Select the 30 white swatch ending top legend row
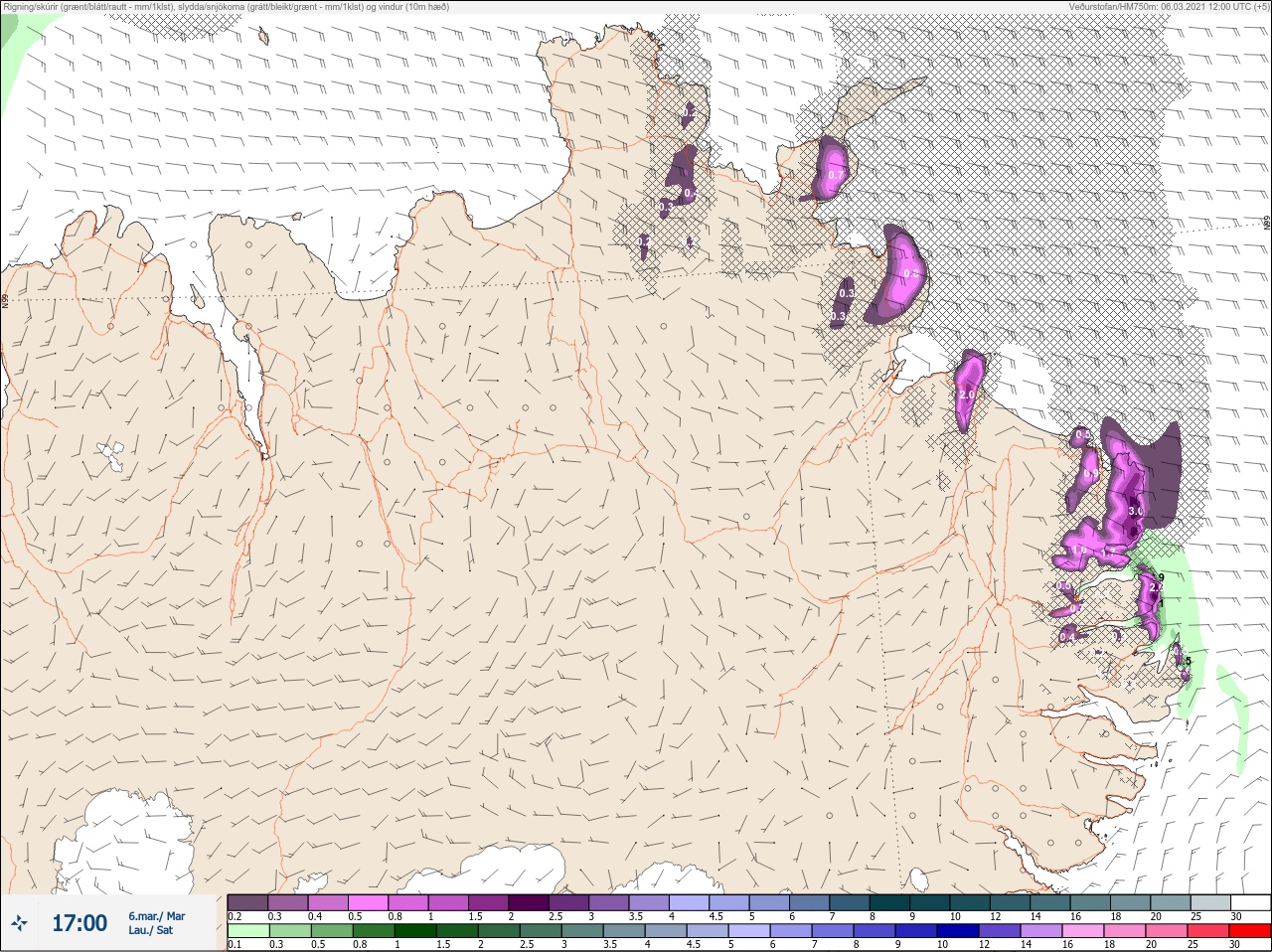This screenshot has height=952, width=1272. point(1250,902)
